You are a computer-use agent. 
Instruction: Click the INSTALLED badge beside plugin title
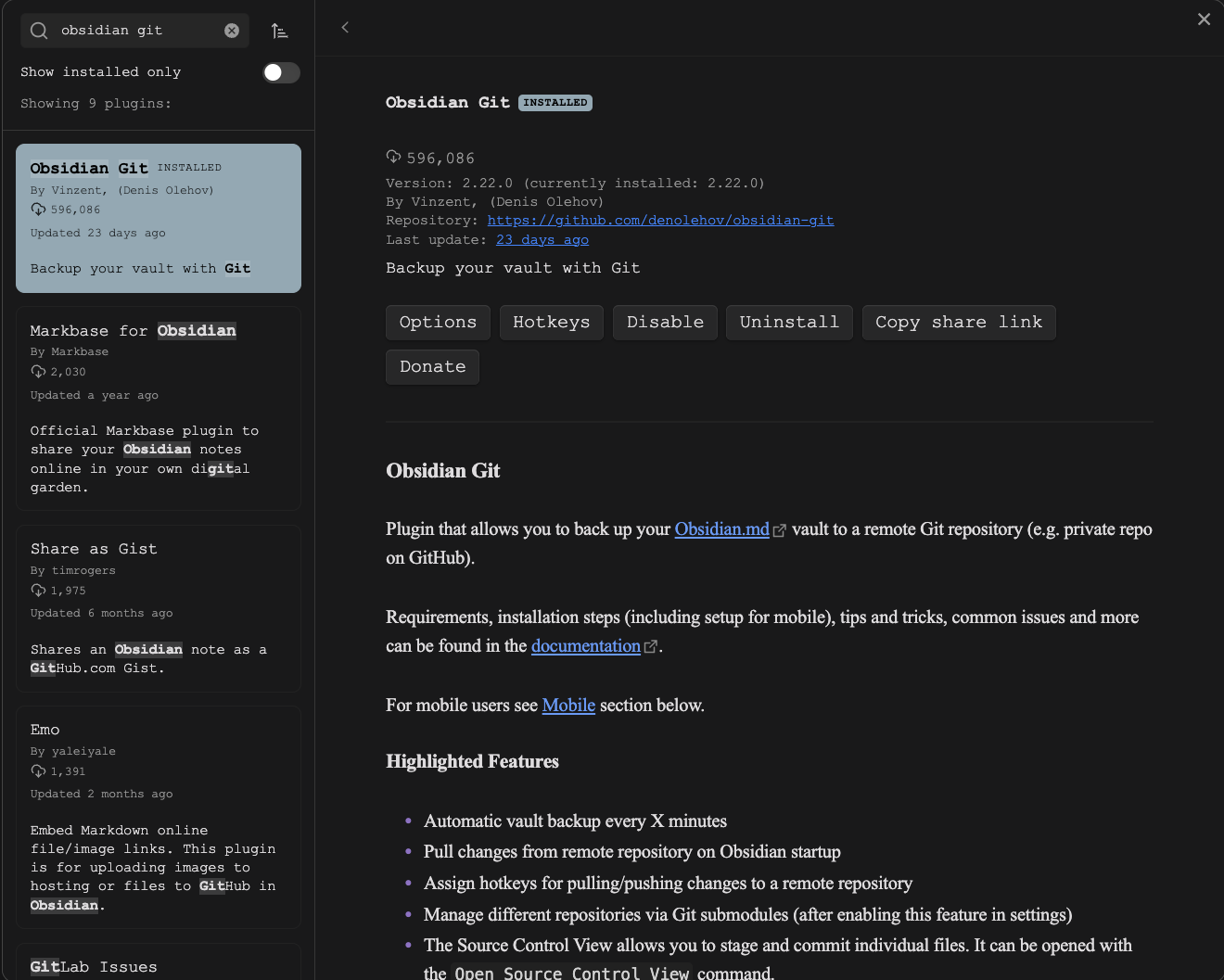click(555, 103)
